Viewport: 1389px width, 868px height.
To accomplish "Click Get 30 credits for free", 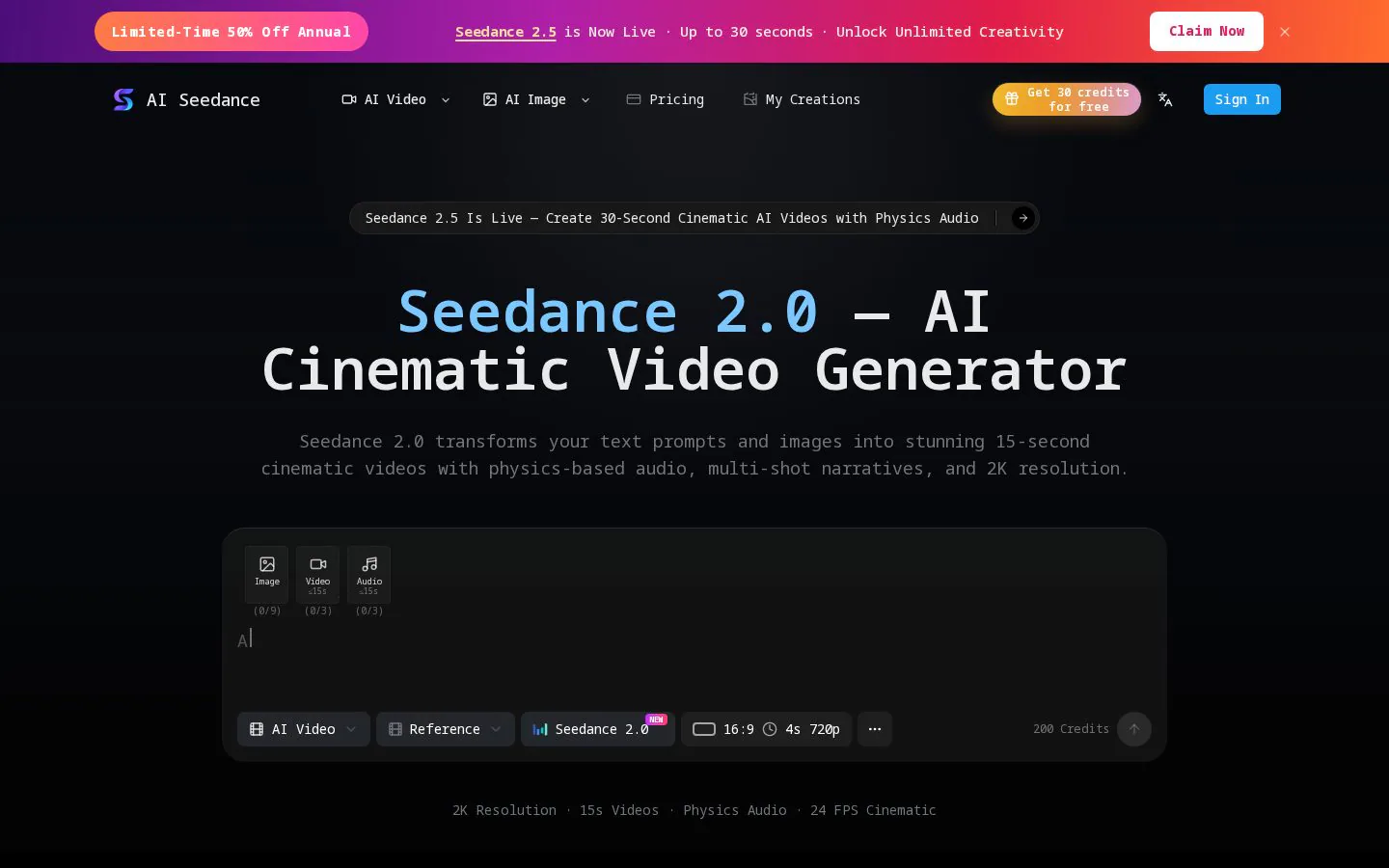I will pyautogui.click(x=1067, y=99).
